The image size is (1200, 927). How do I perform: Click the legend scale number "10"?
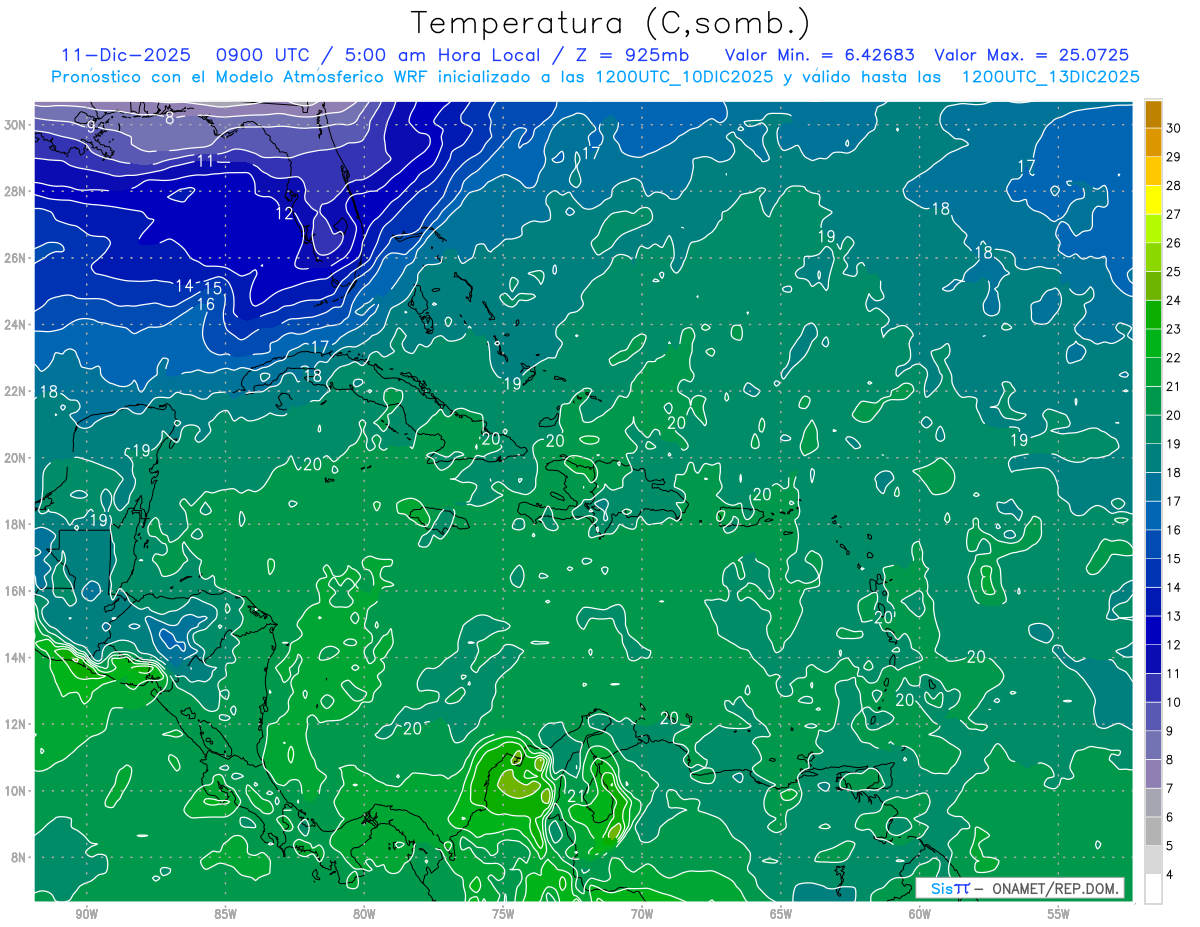coord(1173,702)
